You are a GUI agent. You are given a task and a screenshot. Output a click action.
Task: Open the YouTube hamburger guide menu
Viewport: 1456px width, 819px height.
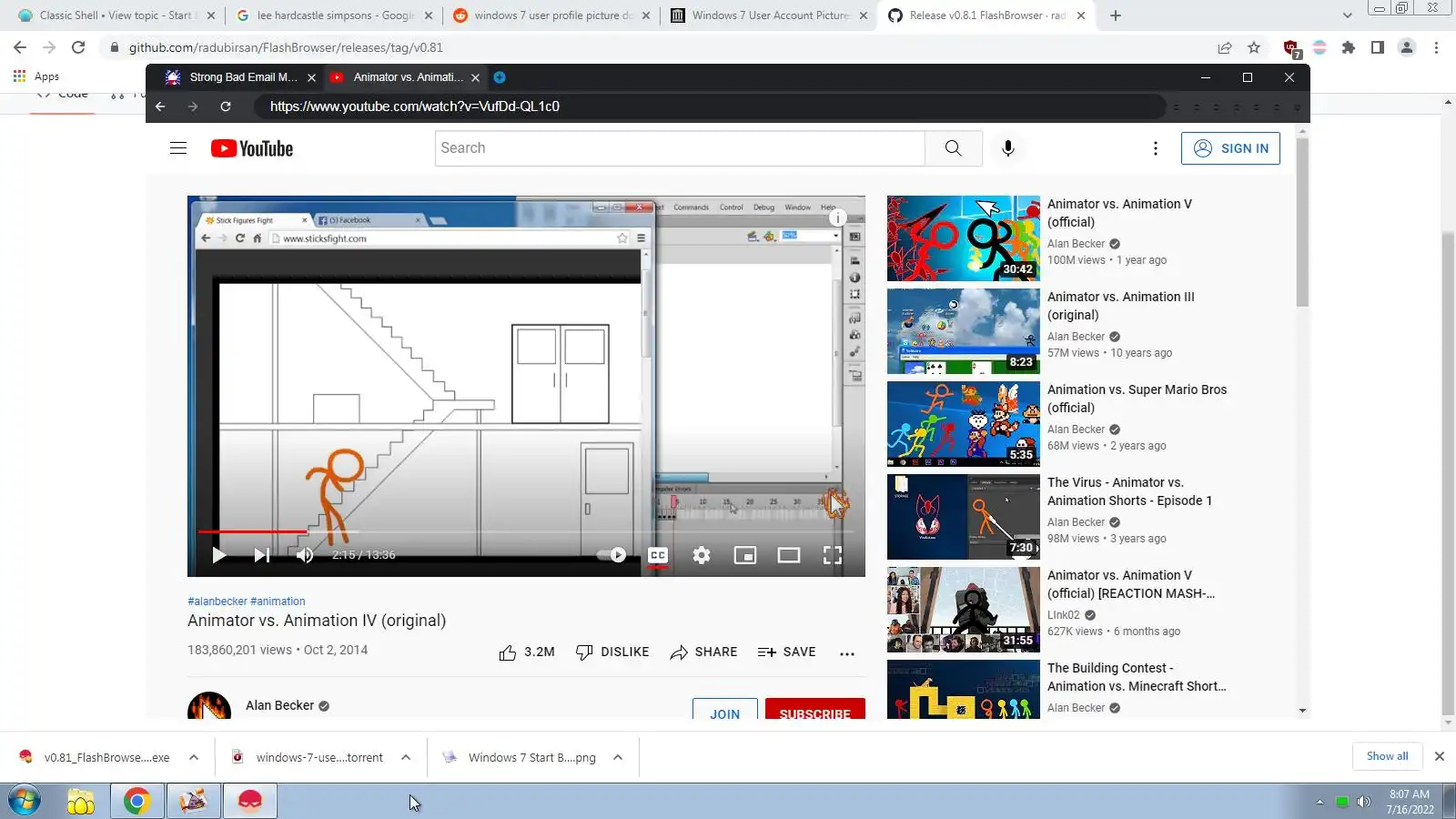tap(178, 148)
